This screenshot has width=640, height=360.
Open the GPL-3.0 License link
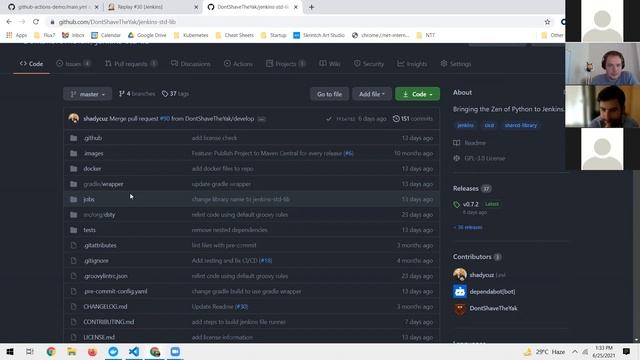(479, 158)
